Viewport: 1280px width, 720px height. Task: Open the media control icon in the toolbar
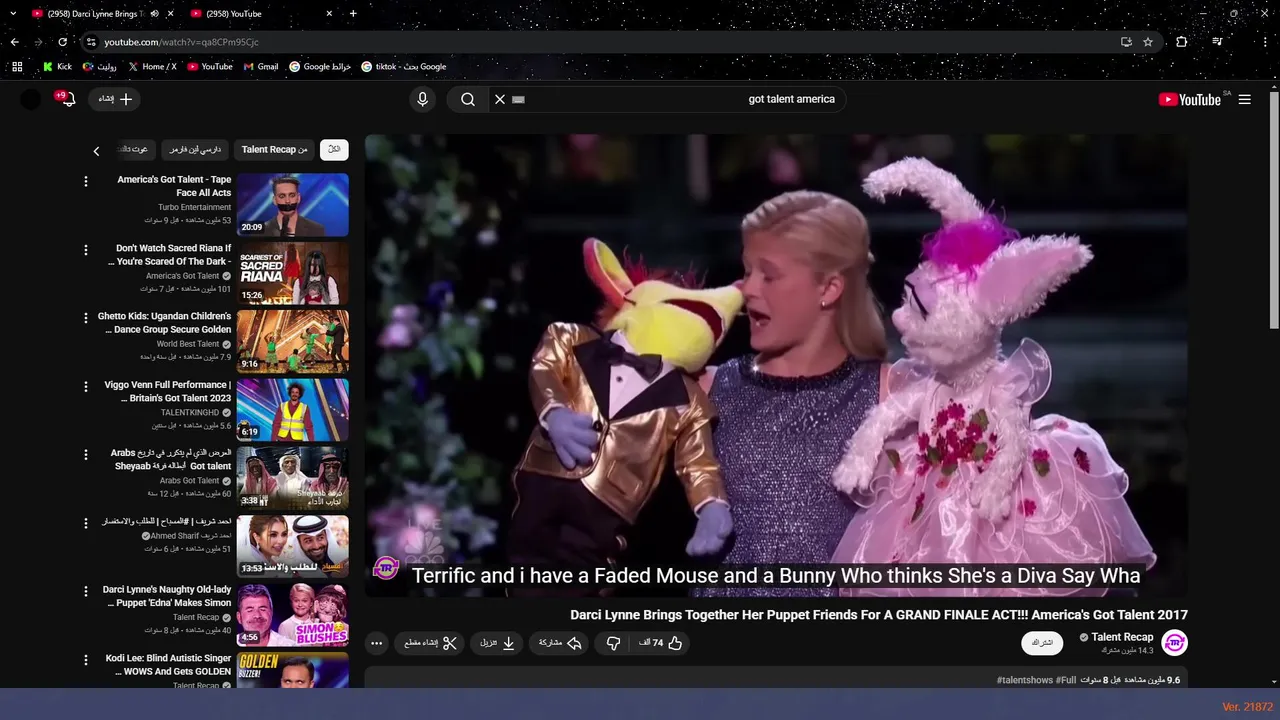[1217, 42]
